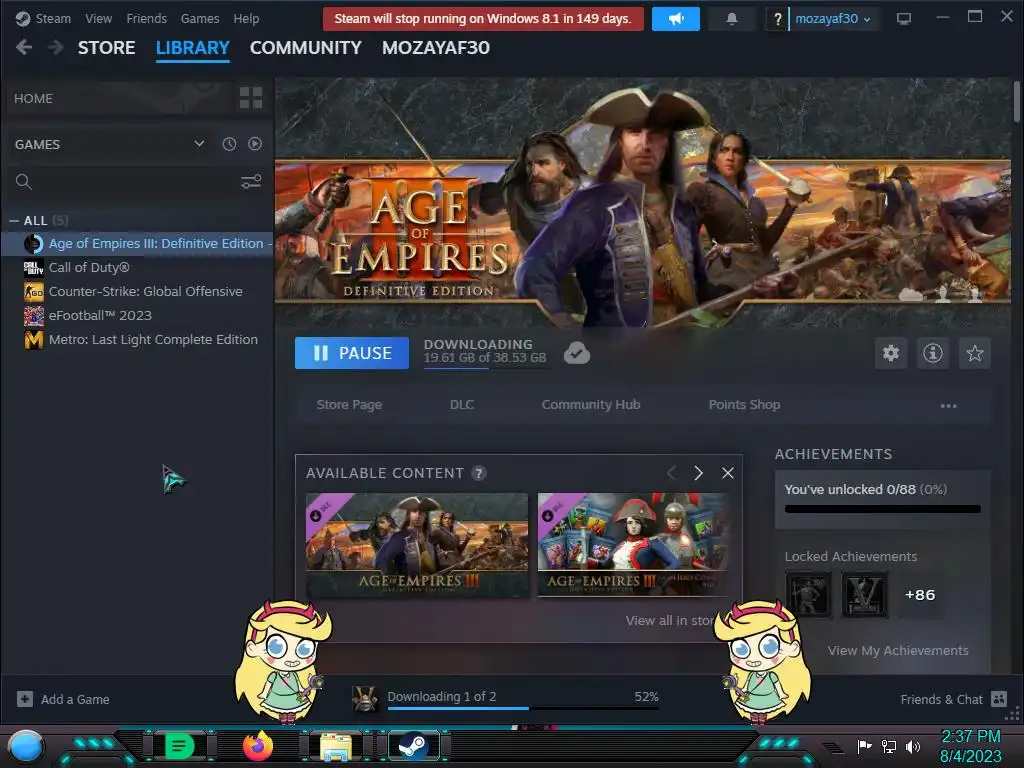Expand the mozayaf30 account dropdown

pyautogui.click(x=833, y=19)
